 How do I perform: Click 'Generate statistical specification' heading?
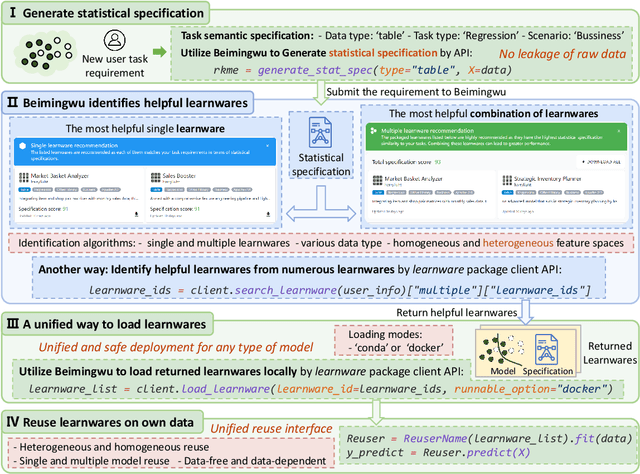tap(113, 13)
